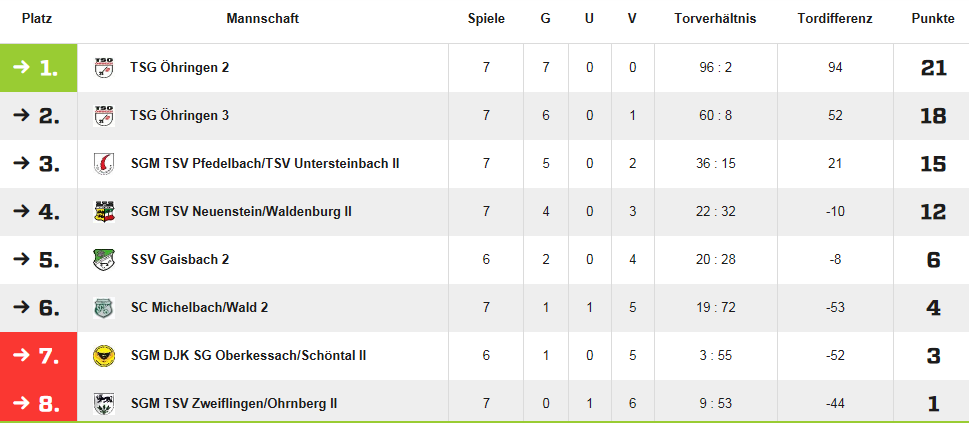Open SGM TSV Zweiflingen/Ohrnberg II team link
The height and width of the screenshot is (423, 969).
tap(234, 403)
